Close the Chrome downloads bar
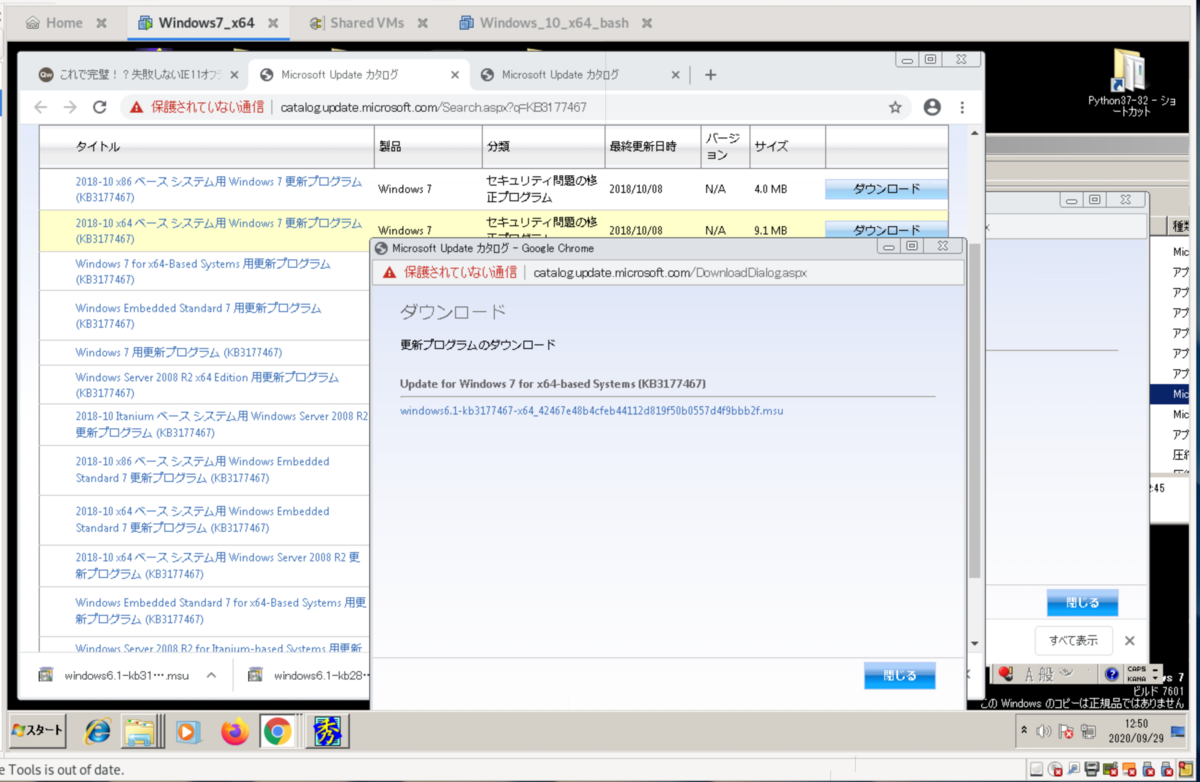1200x782 pixels. (x=1130, y=640)
